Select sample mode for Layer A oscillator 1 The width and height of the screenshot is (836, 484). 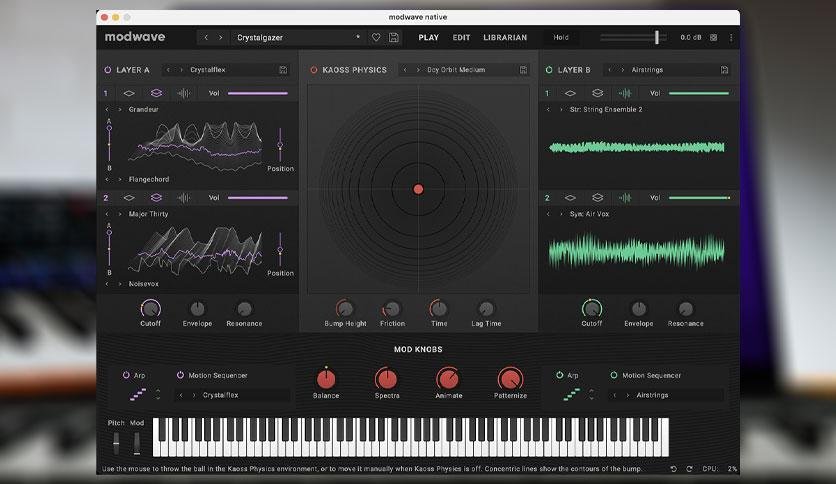click(x=183, y=93)
